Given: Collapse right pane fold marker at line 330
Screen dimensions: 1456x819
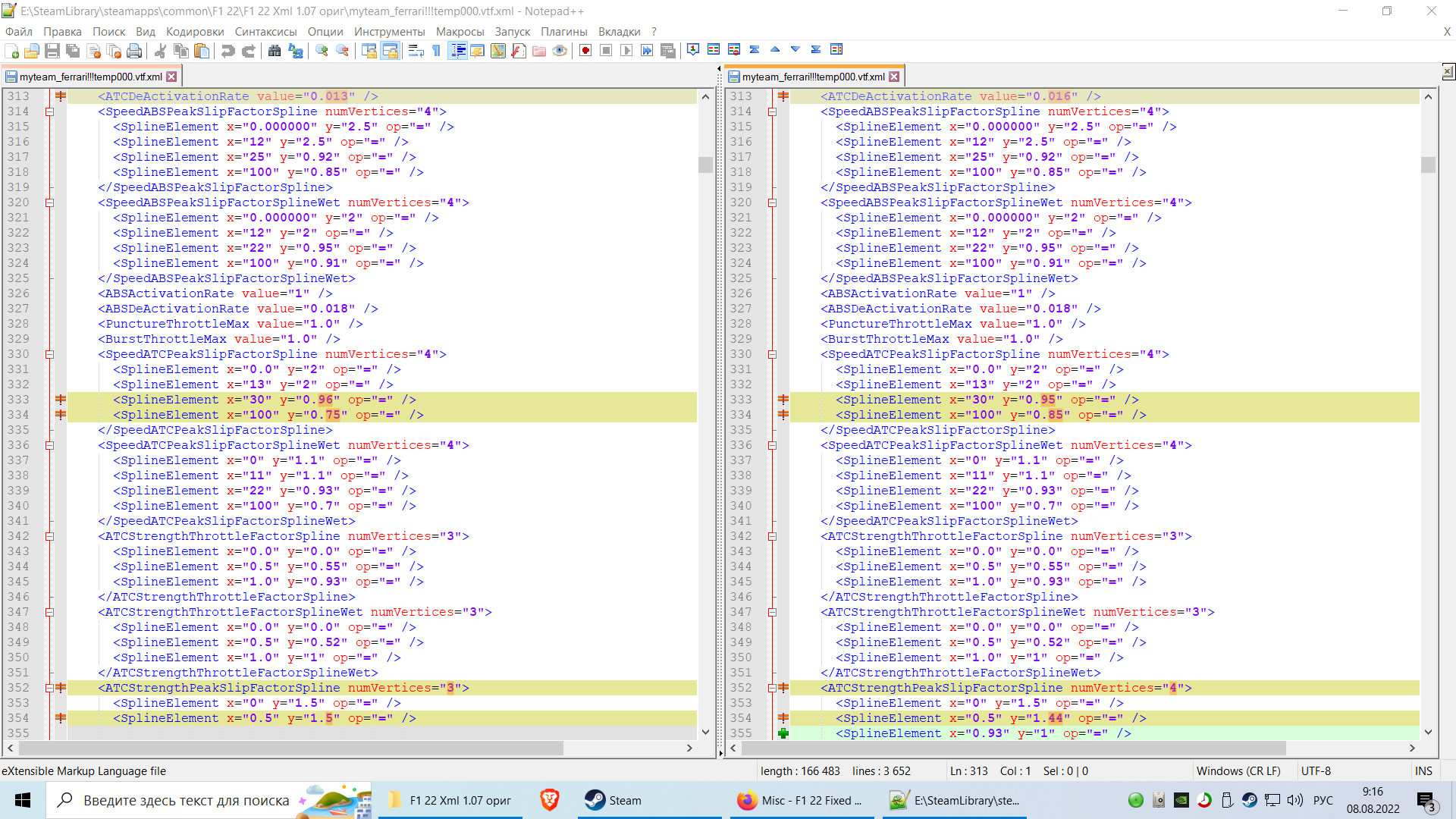Looking at the screenshot, I should (x=772, y=354).
